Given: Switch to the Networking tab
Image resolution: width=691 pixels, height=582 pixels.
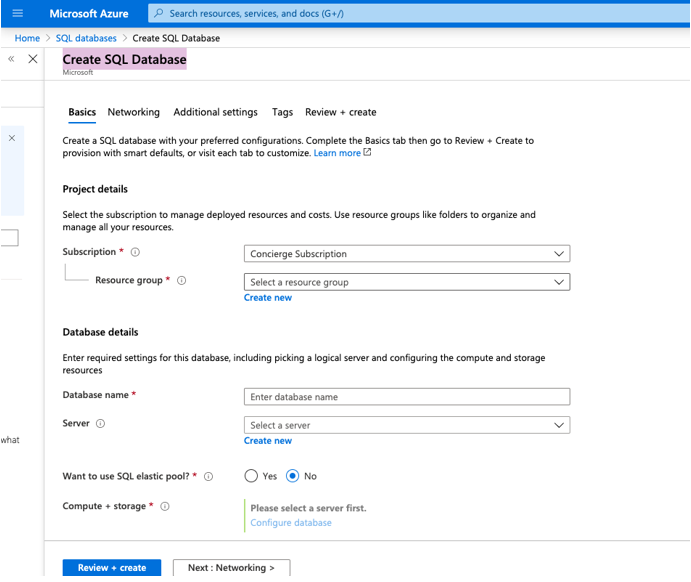Looking at the screenshot, I should (x=133, y=113).
